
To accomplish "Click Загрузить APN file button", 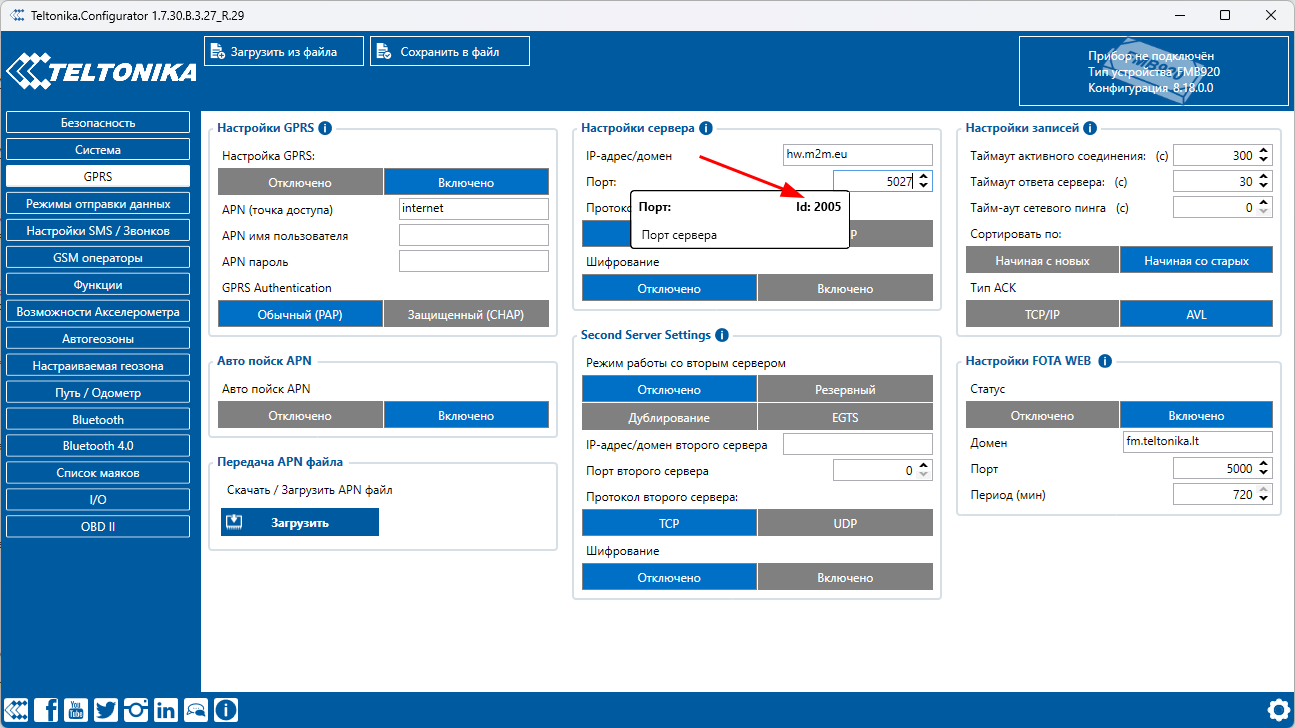I will (300, 522).
